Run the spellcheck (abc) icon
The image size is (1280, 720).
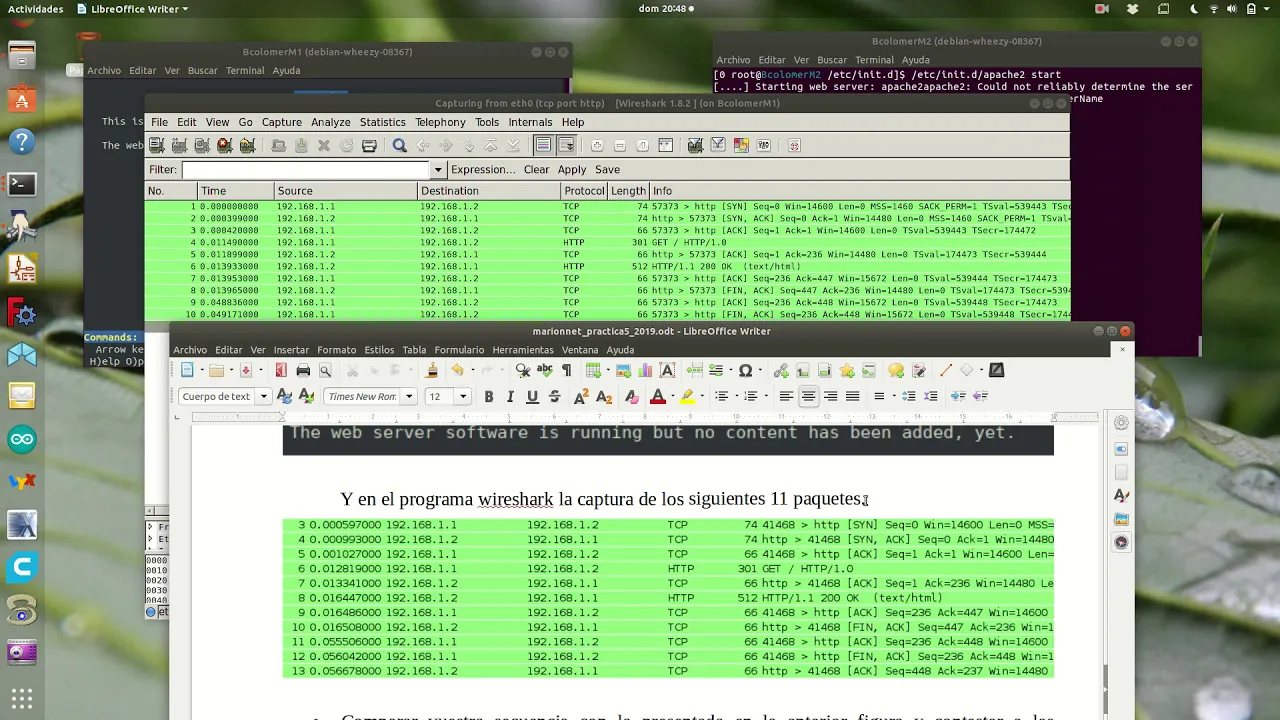(x=545, y=370)
